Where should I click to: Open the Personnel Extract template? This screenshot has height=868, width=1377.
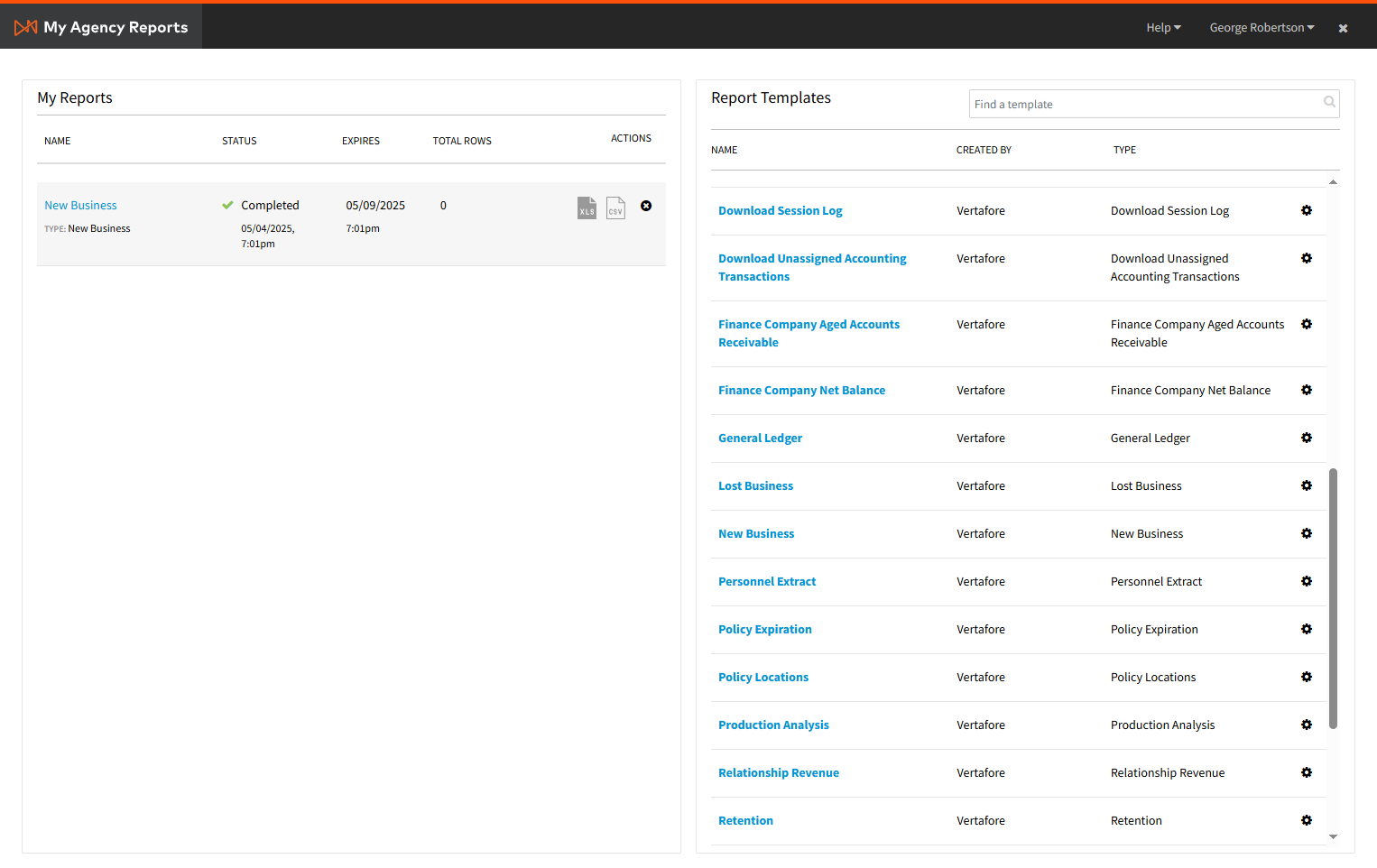tap(767, 581)
